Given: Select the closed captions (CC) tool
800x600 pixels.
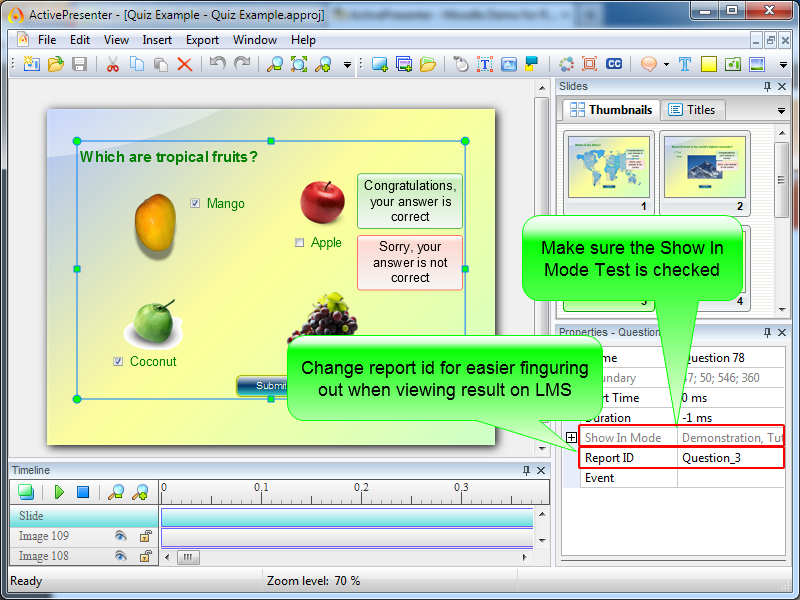Looking at the screenshot, I should pyautogui.click(x=614, y=64).
